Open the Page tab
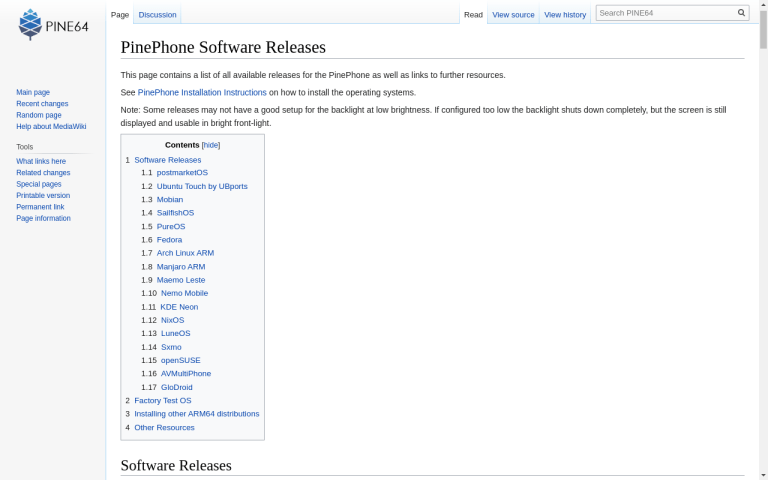This screenshot has height=480, width=768. coord(120,15)
